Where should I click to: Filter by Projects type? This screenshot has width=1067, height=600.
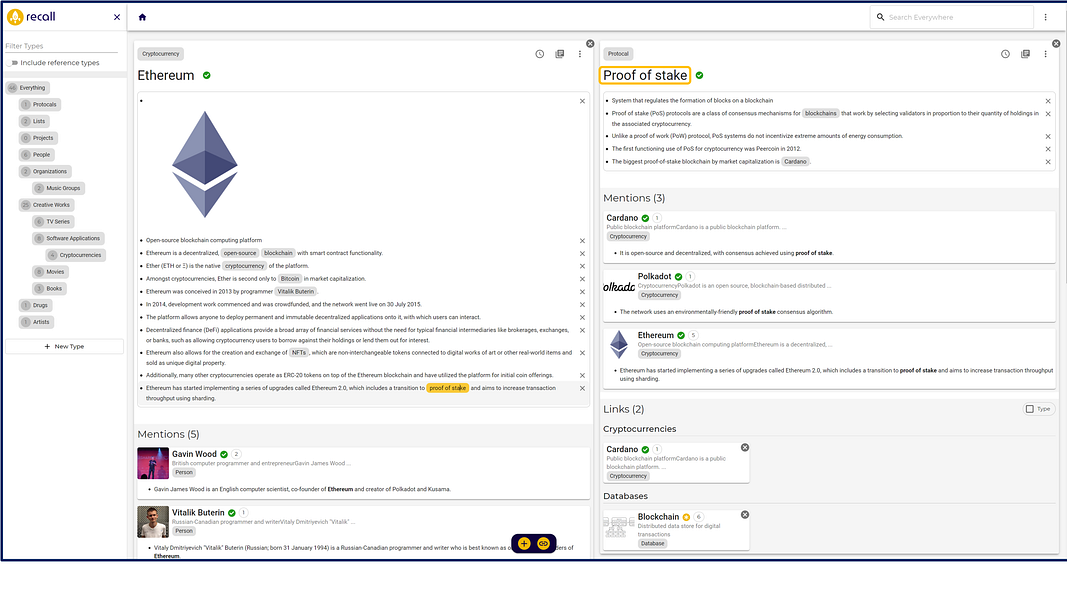pos(38,138)
